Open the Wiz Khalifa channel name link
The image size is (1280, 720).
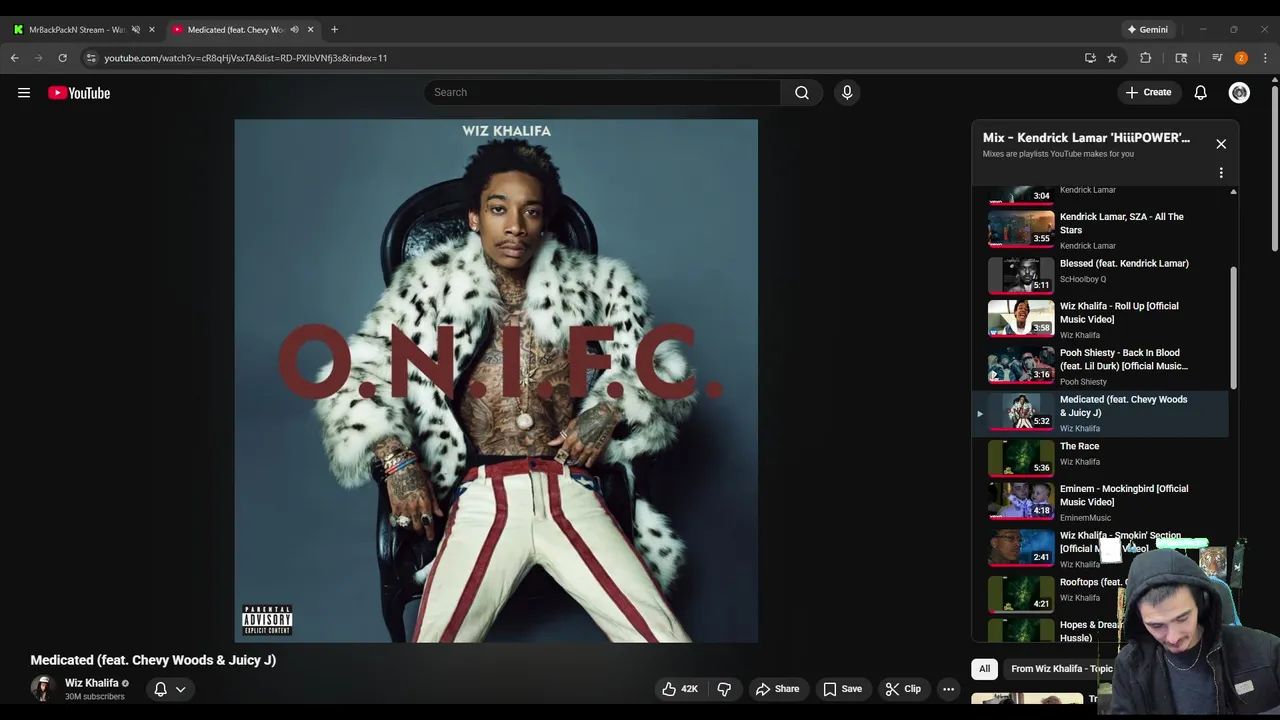pyautogui.click(x=92, y=683)
